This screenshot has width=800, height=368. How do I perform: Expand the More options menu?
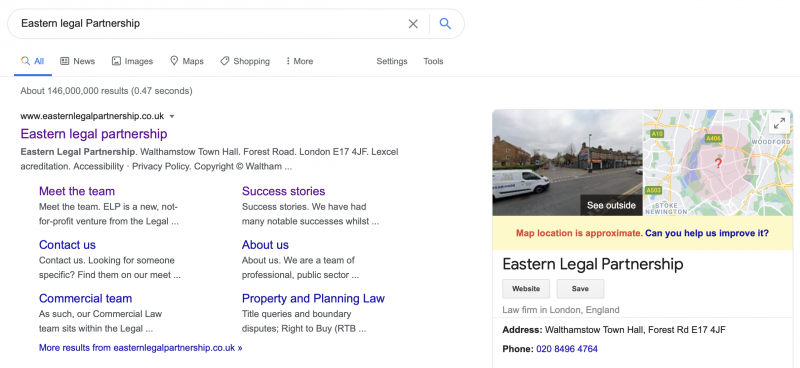pos(299,61)
